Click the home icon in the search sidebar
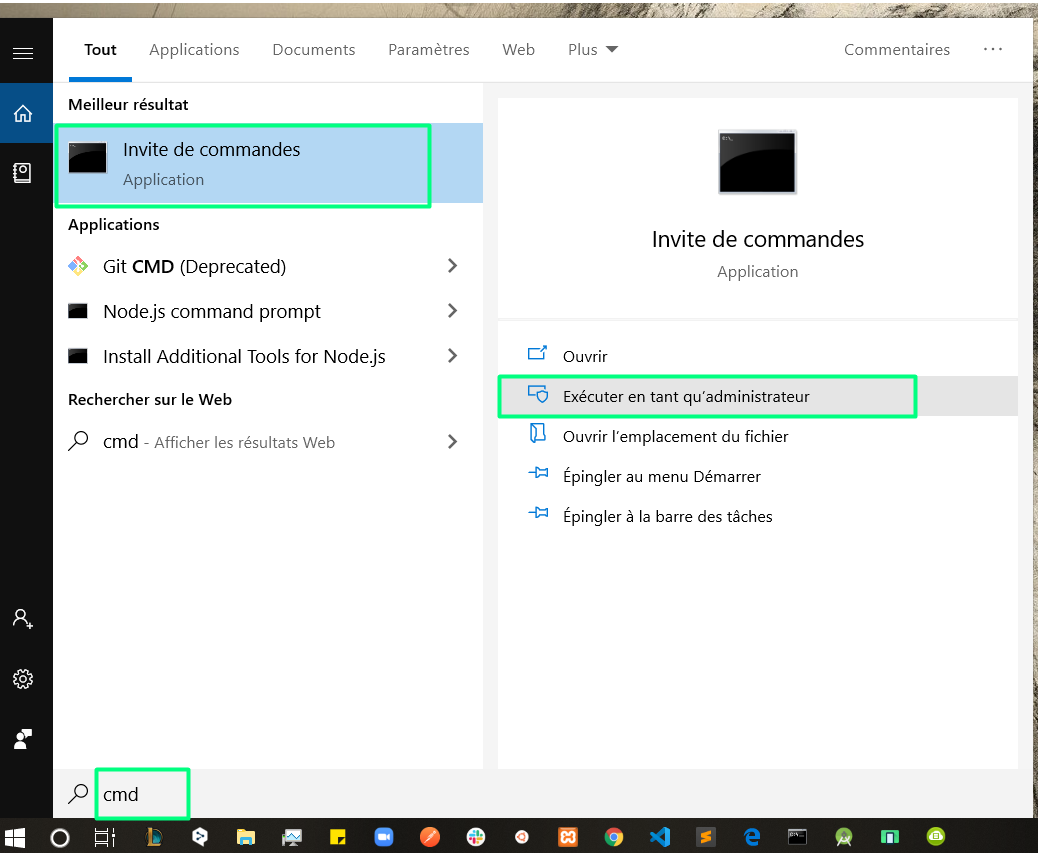 pyautogui.click(x=25, y=113)
